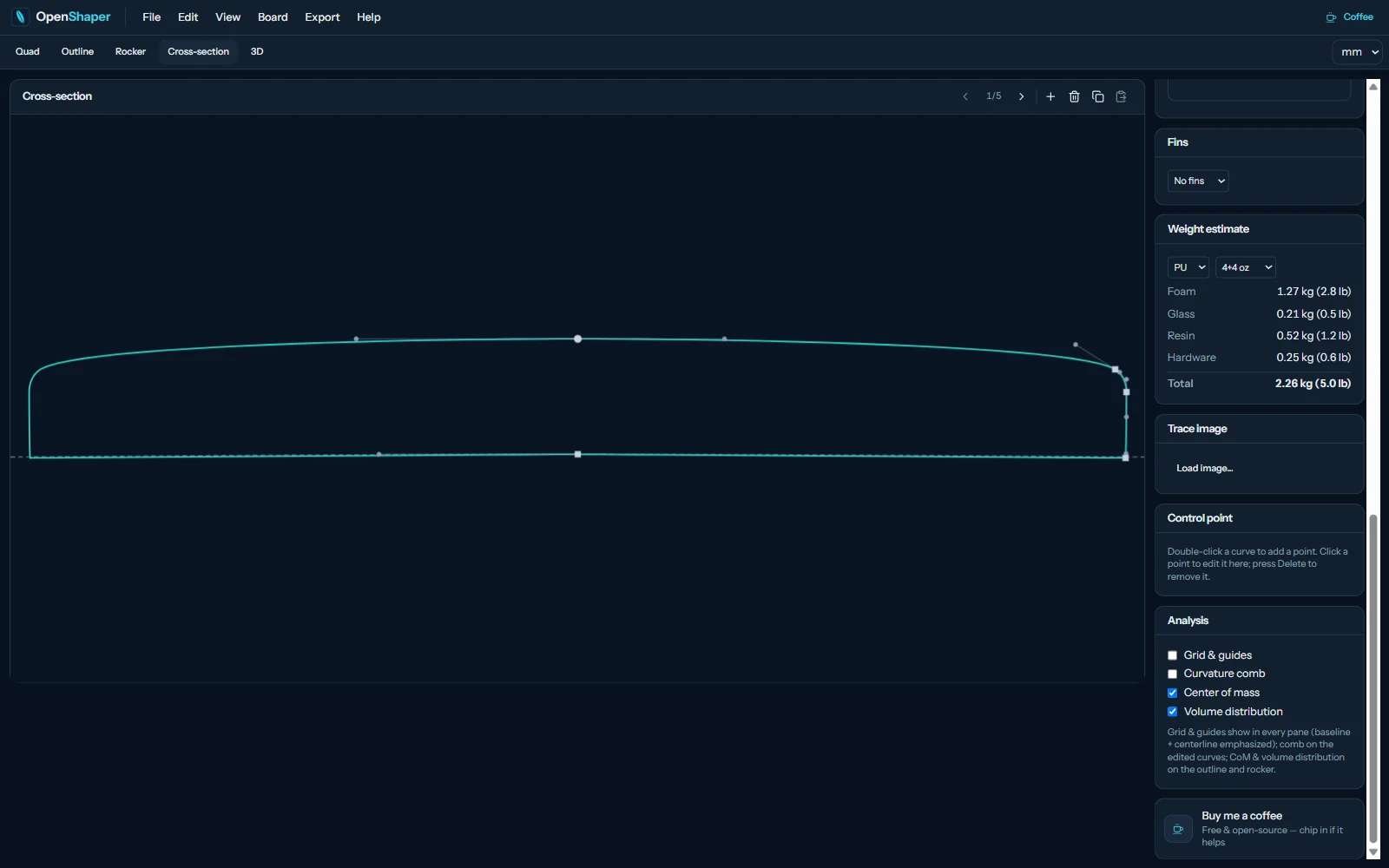The image size is (1389, 868).
Task: Click the Glass weight 0.21 kg value
Action: (1313, 314)
